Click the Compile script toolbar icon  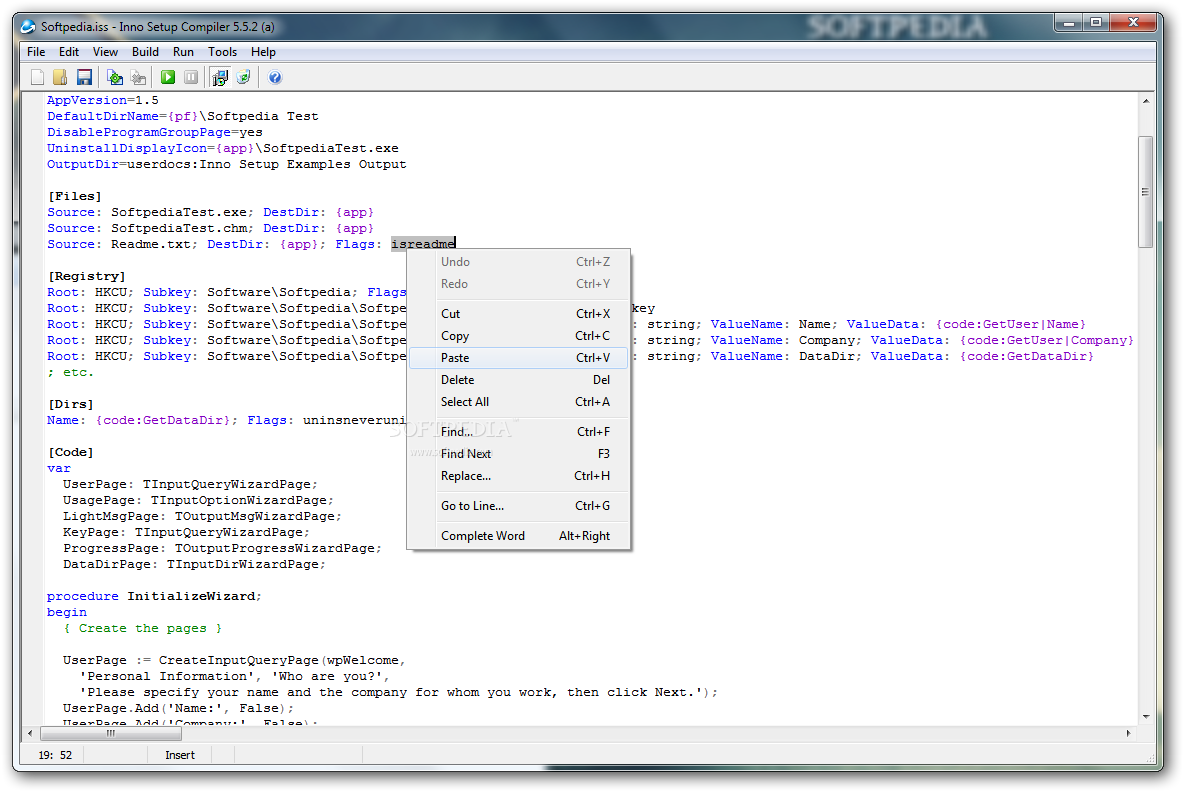point(115,77)
